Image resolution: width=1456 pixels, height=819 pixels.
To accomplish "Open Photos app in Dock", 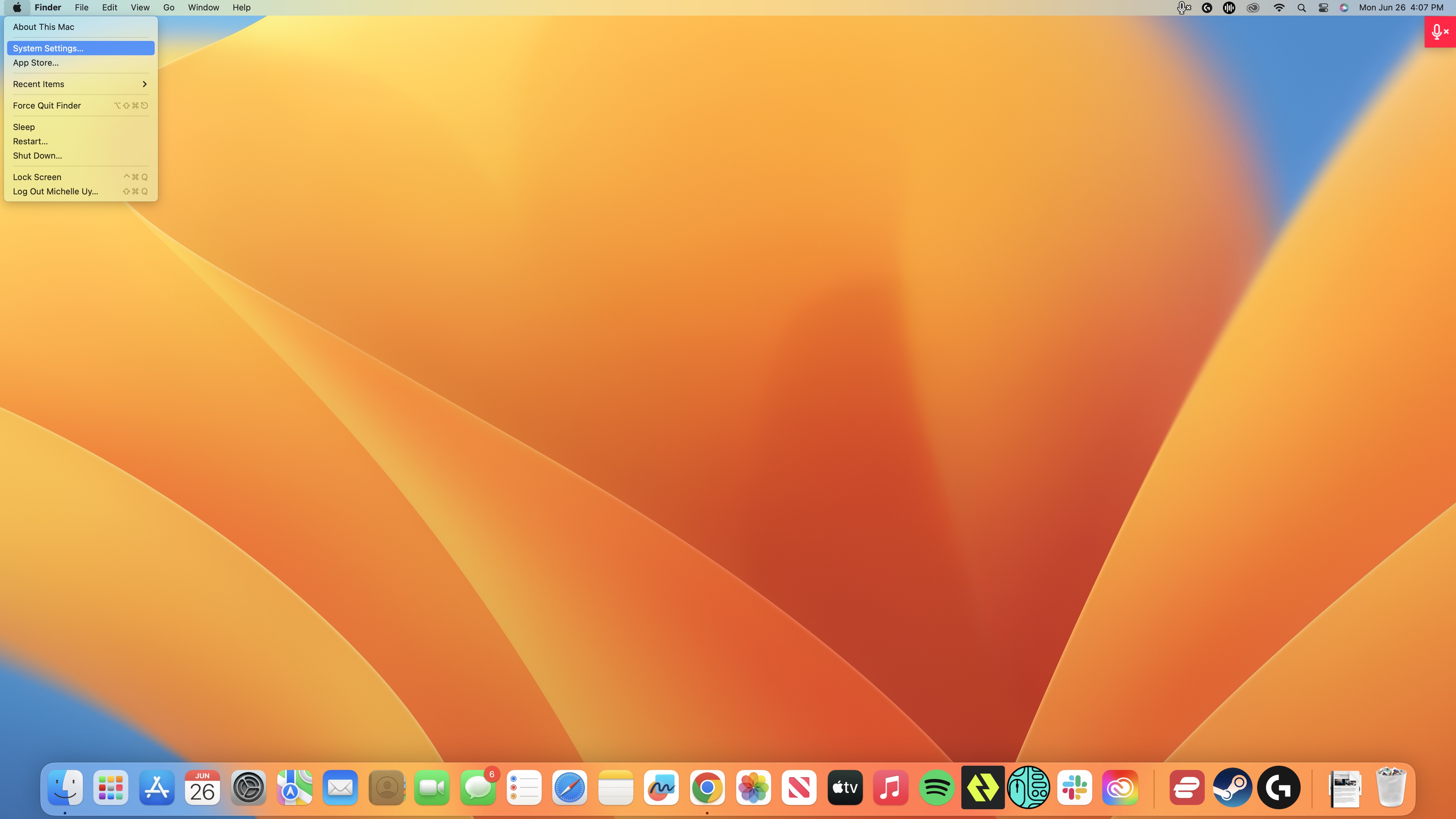I will click(753, 787).
